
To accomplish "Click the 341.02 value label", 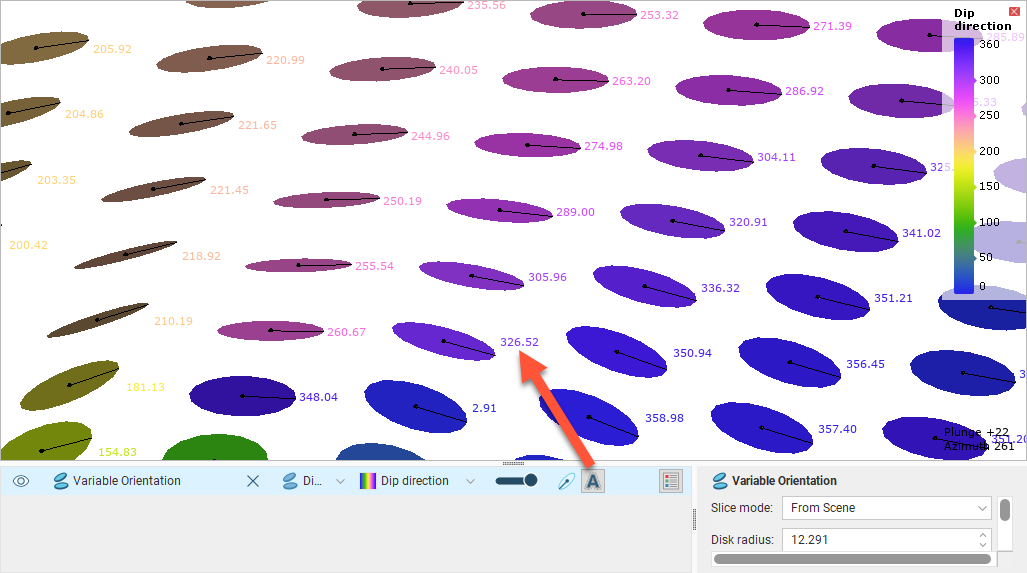I will [921, 232].
